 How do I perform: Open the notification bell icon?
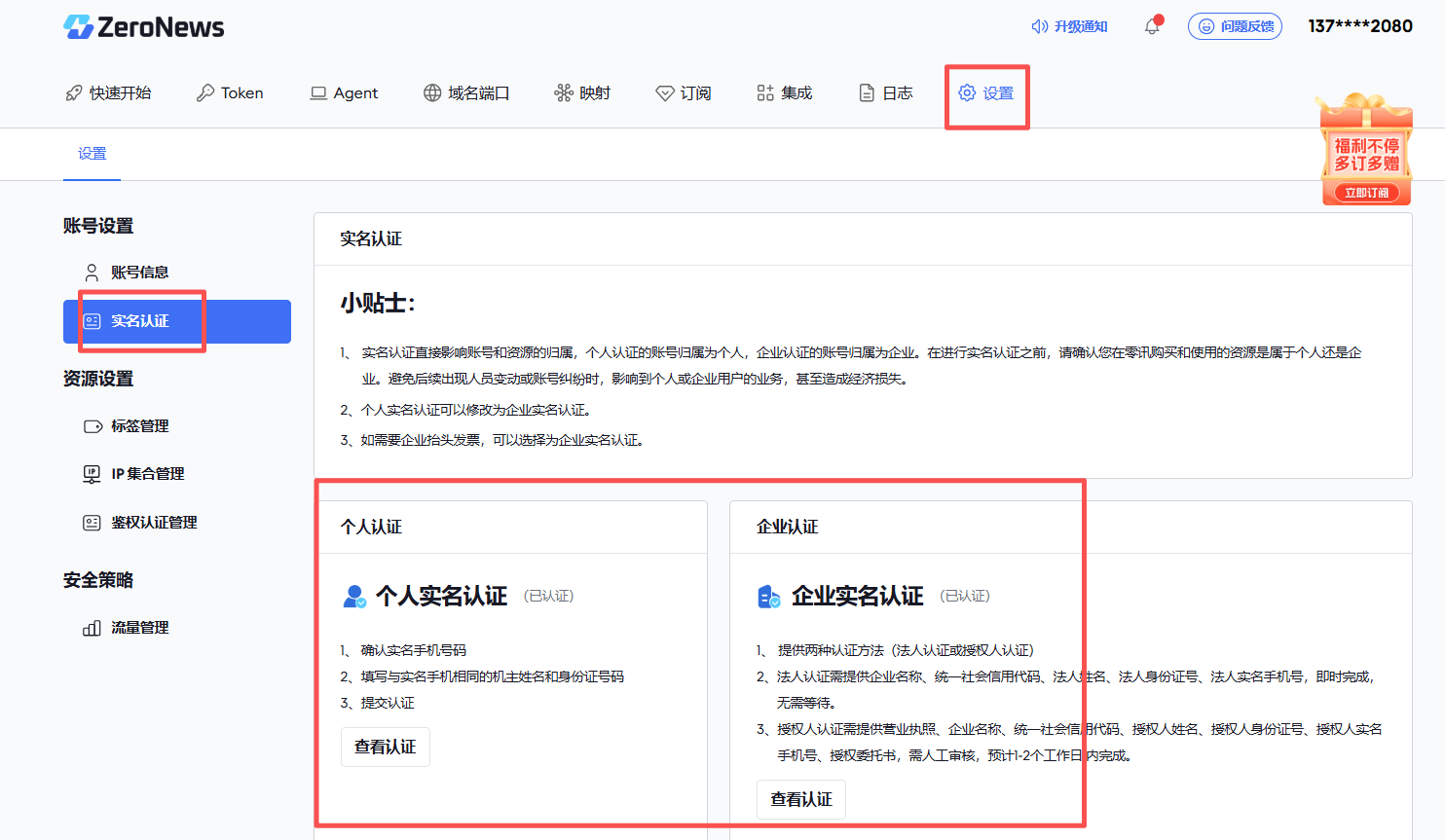point(1152,26)
